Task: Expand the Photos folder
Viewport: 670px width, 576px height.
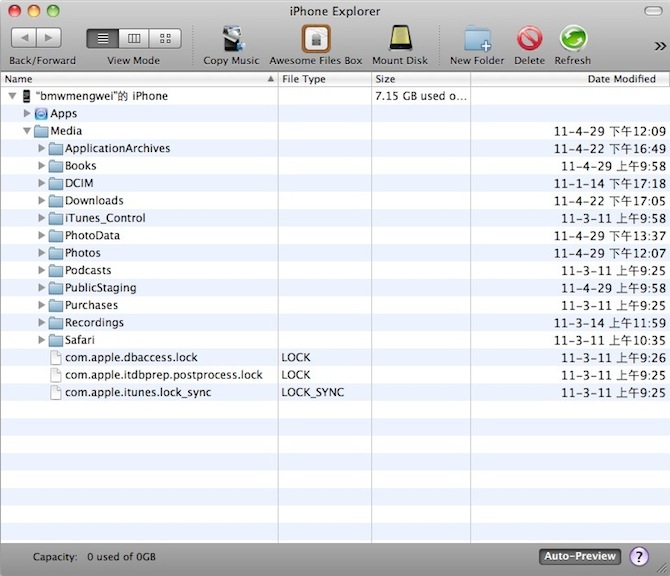Action: [x=41, y=253]
